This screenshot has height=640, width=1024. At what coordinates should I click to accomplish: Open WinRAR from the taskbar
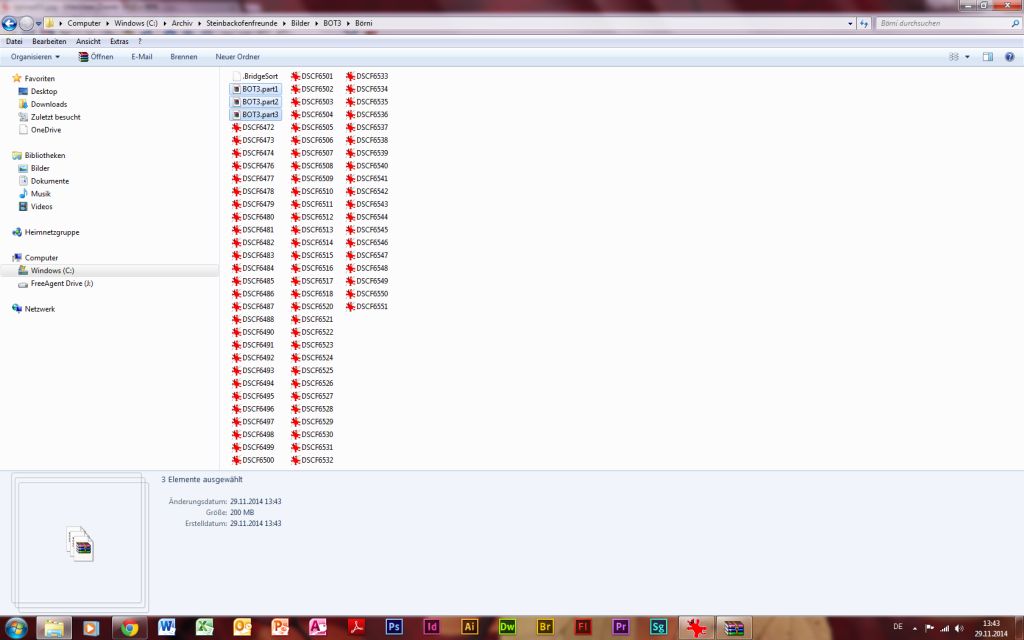733,627
